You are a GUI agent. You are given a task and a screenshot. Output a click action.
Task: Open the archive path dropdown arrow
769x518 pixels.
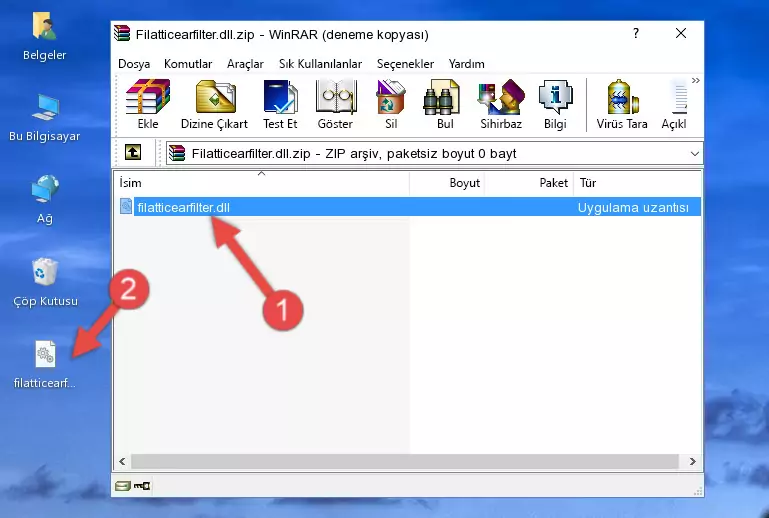point(694,154)
